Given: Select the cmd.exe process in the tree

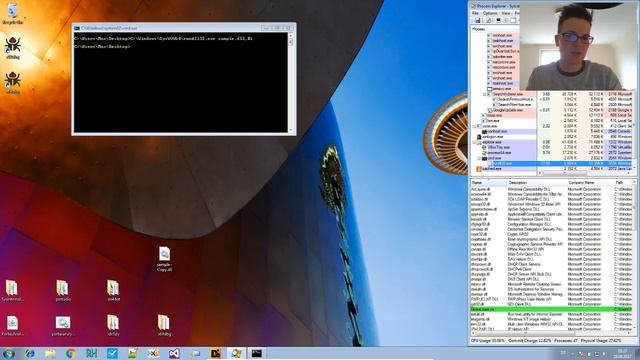Looking at the screenshot, I should [x=494, y=158].
